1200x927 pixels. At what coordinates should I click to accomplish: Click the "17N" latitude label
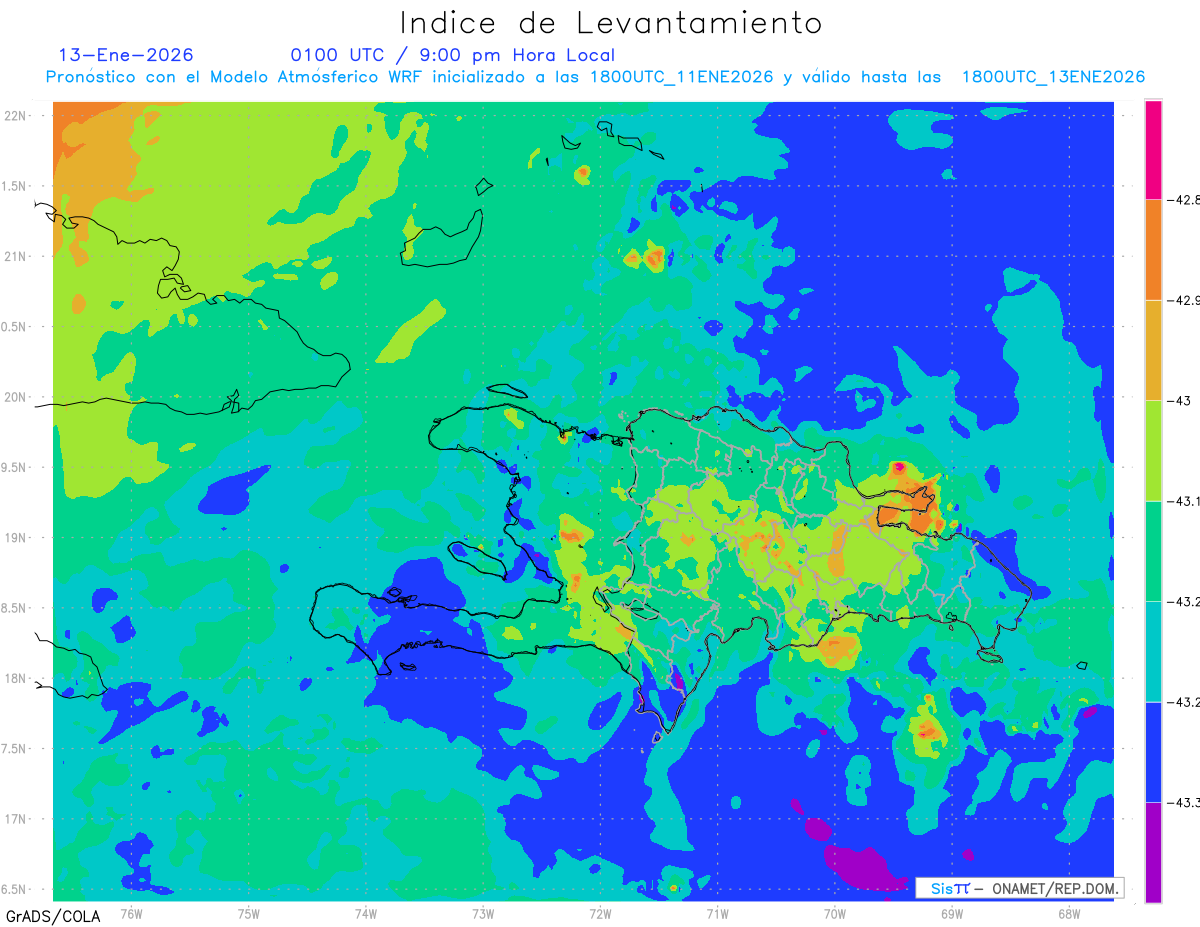tap(15, 819)
